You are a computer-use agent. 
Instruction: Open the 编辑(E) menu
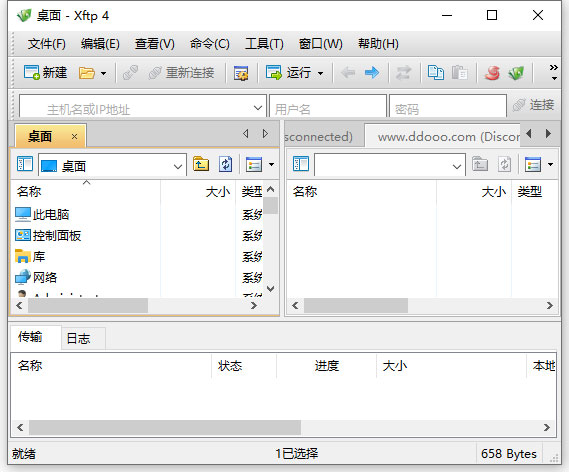click(100, 44)
